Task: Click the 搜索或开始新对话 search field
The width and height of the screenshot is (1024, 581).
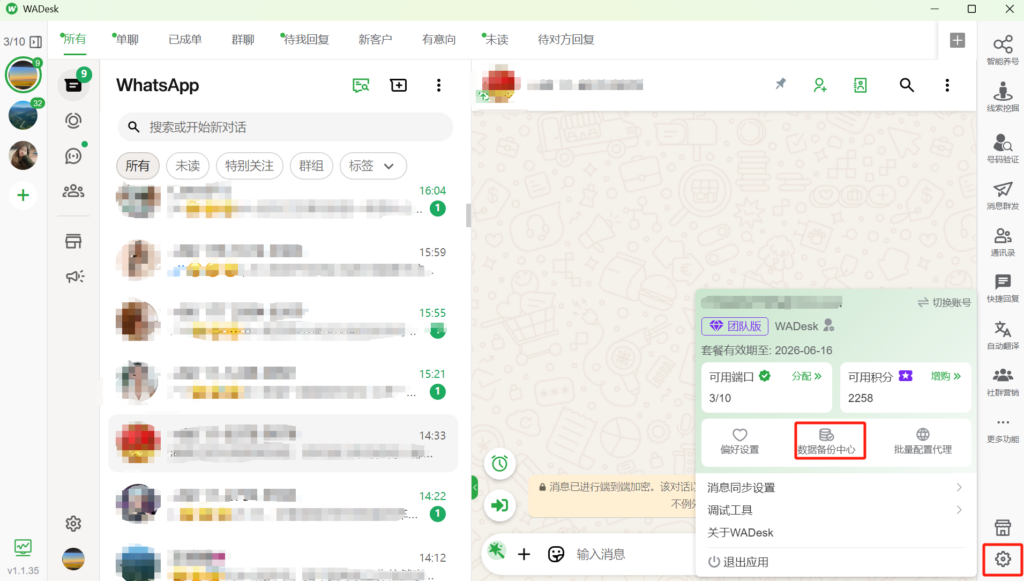Action: click(285, 127)
